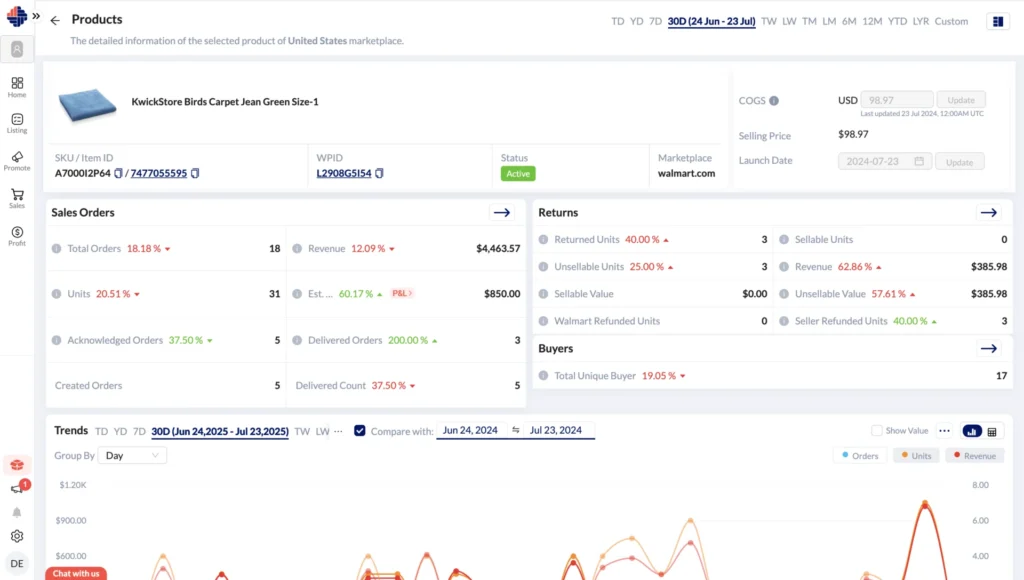Open the layout toggle icon at top right
This screenshot has height=580, width=1024.
(998, 22)
